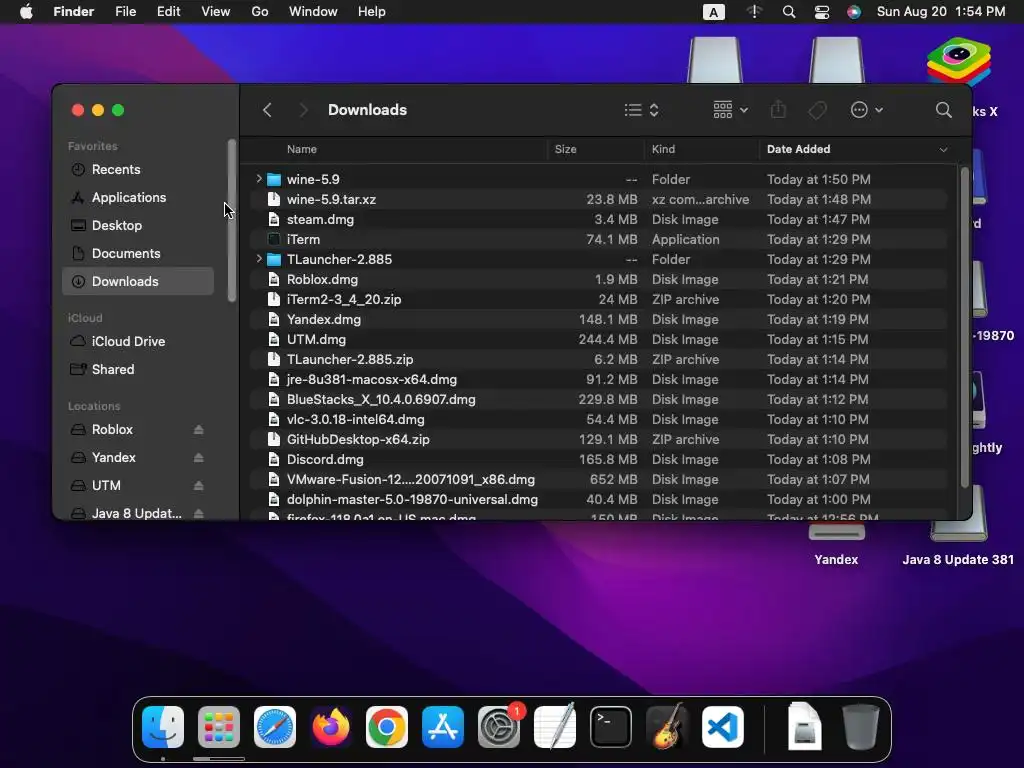Launch Firefox from the Dock
This screenshot has height=768, width=1024.
[x=330, y=727]
